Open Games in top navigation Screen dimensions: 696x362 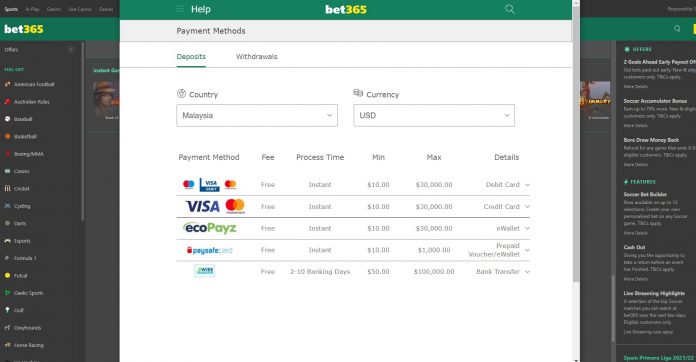(106, 9)
